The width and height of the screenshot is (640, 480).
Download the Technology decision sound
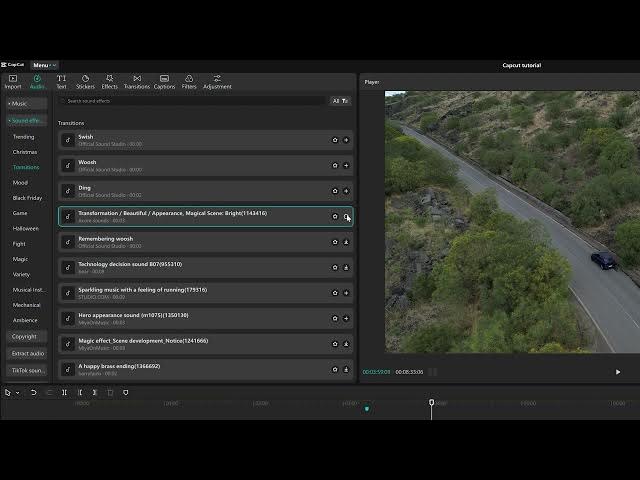[x=346, y=267]
